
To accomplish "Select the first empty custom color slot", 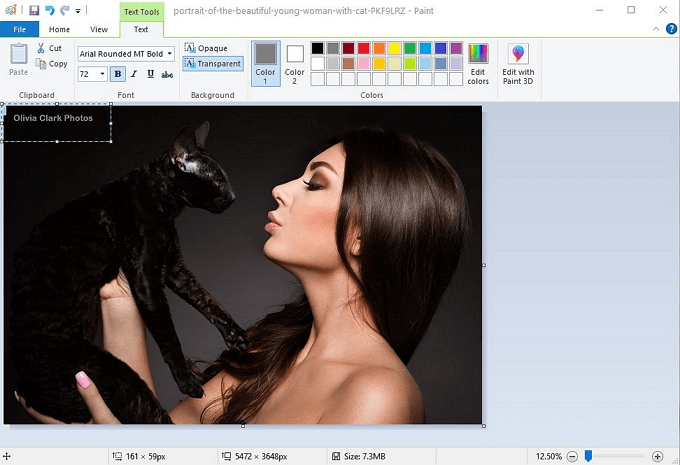I will point(317,79).
